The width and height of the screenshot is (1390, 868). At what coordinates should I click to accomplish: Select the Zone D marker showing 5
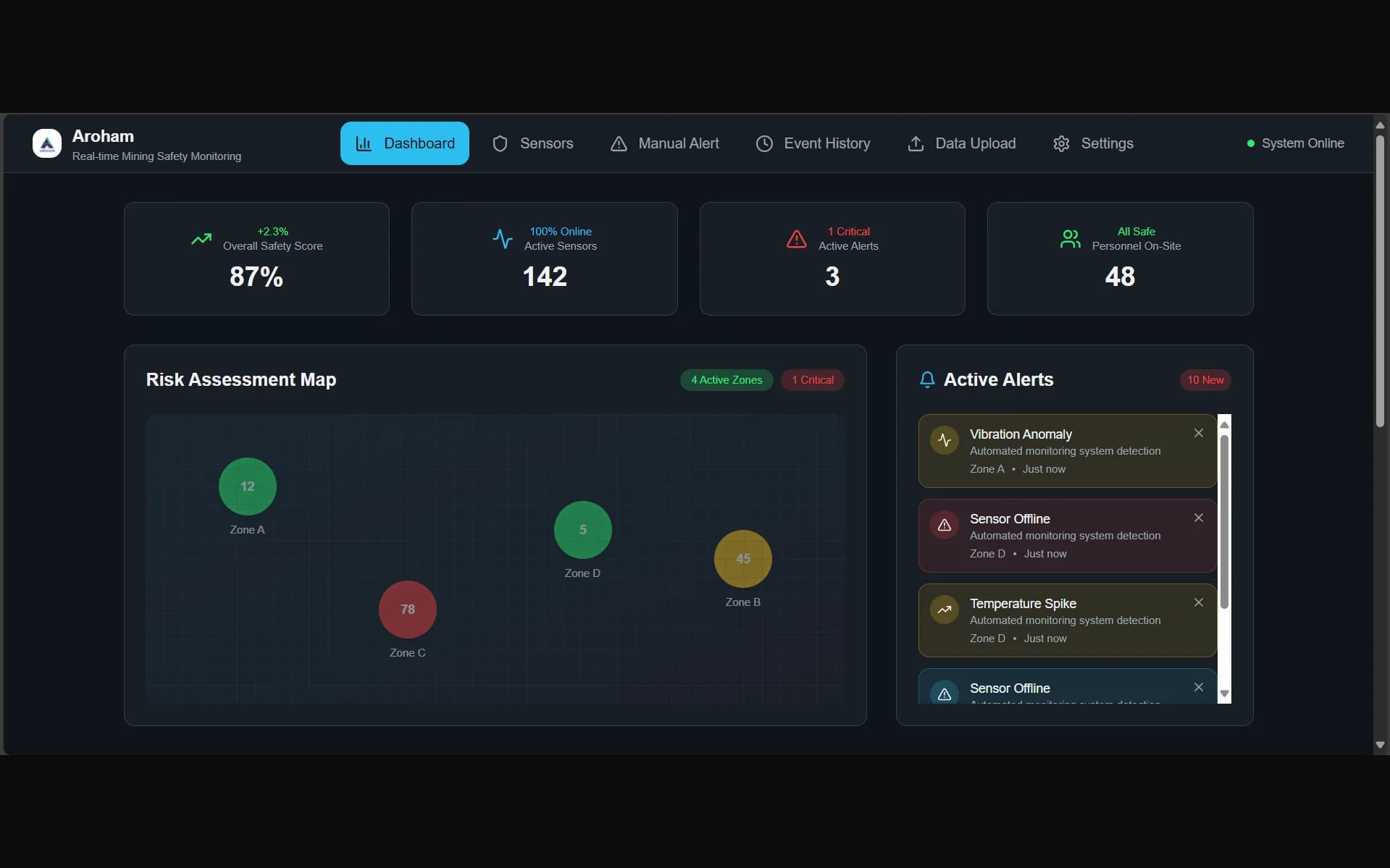click(x=583, y=530)
